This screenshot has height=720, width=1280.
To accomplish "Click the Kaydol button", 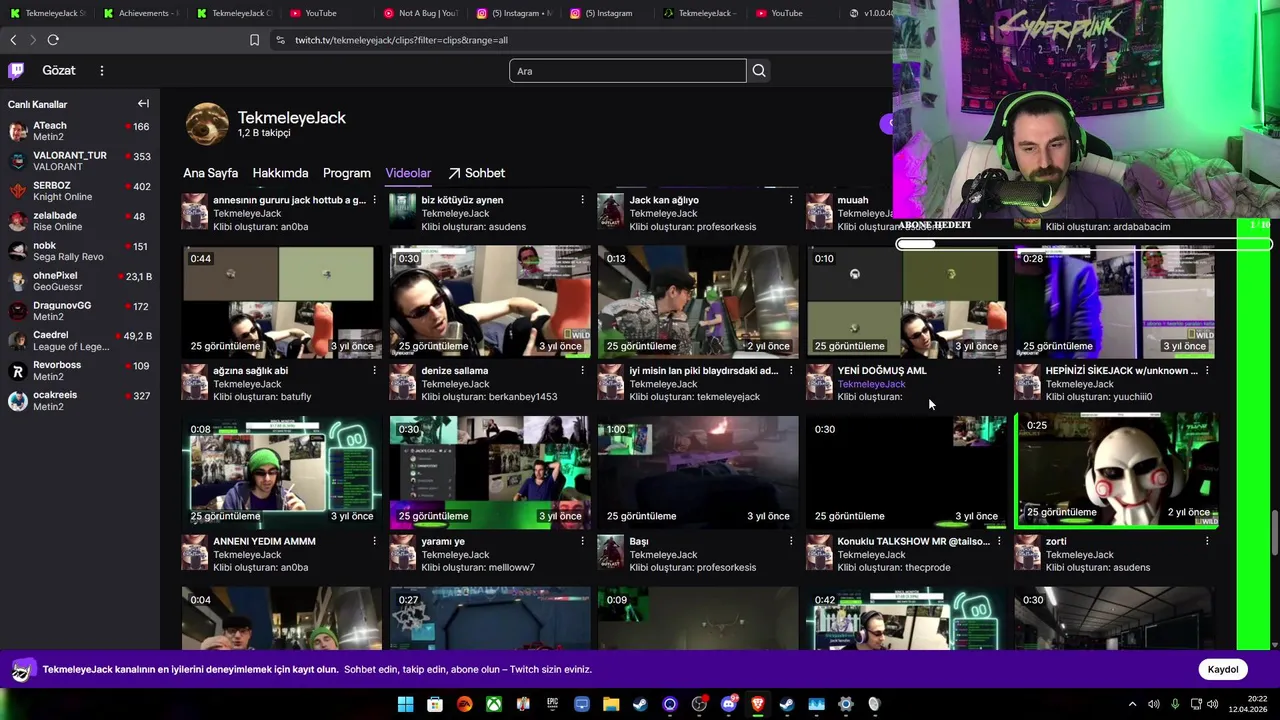I will pyautogui.click(x=1222, y=669).
